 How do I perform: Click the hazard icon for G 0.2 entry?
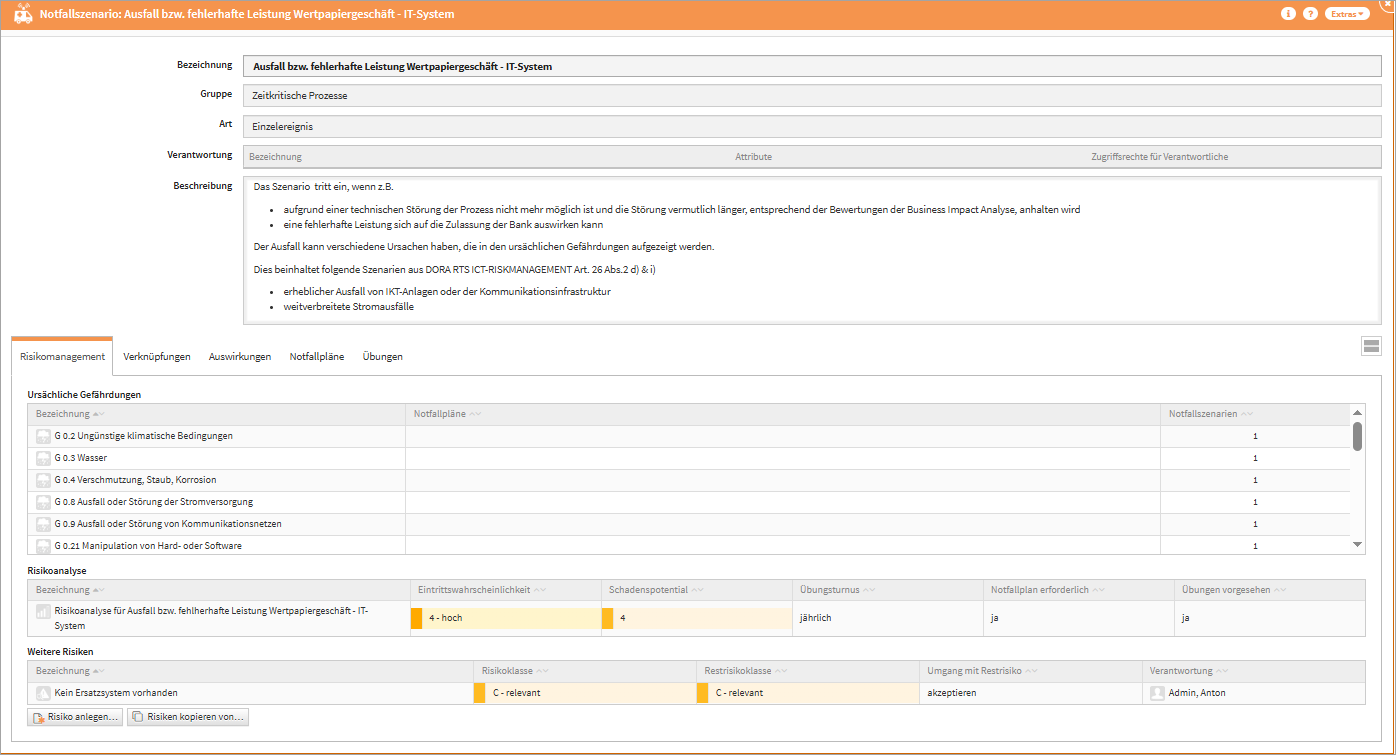pos(43,436)
